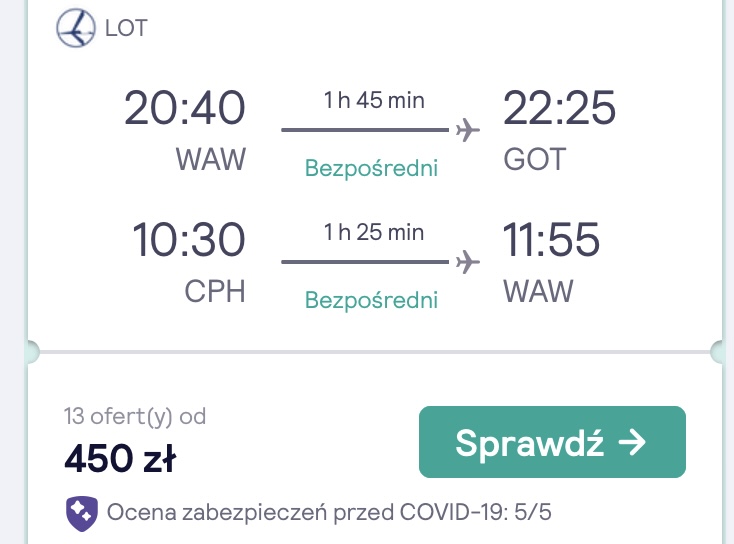Click the purple COVID-19 safety shield icon
The width and height of the screenshot is (734, 544).
[82, 514]
